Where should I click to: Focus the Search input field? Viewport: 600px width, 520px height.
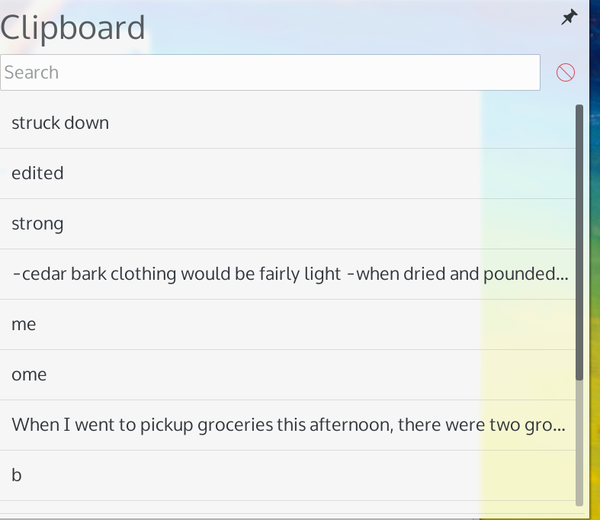(x=270, y=72)
